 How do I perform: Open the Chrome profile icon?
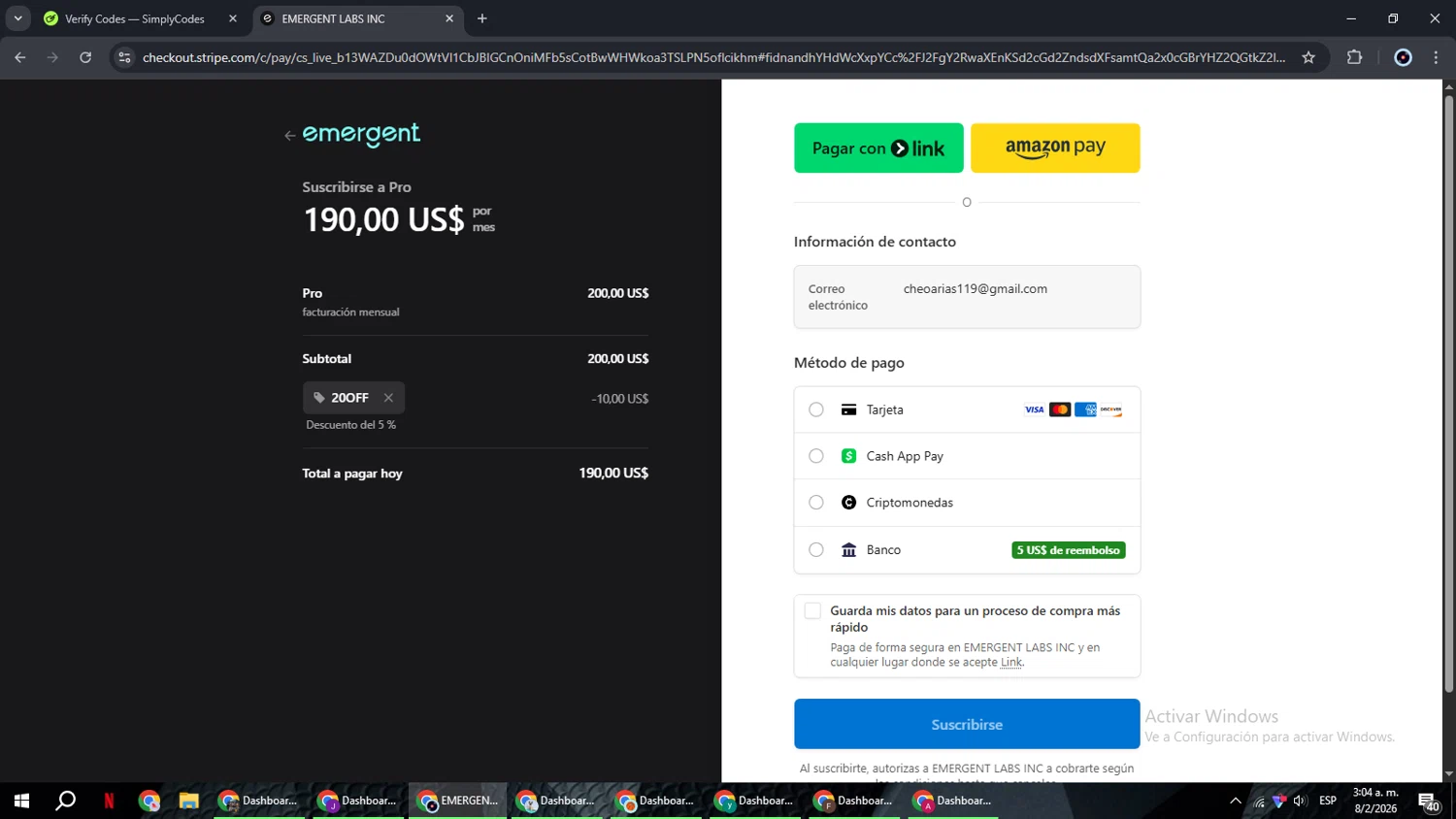[1403, 57]
